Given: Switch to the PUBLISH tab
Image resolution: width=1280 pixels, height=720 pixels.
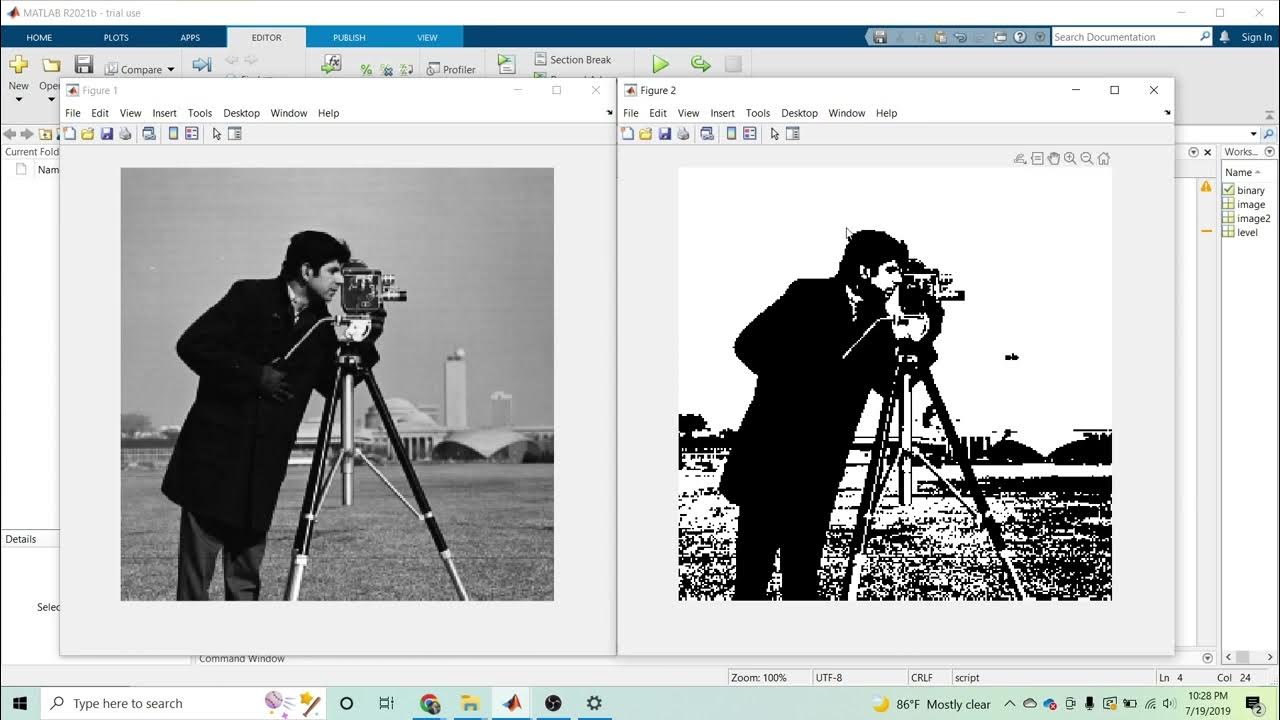Looking at the screenshot, I should click(349, 37).
